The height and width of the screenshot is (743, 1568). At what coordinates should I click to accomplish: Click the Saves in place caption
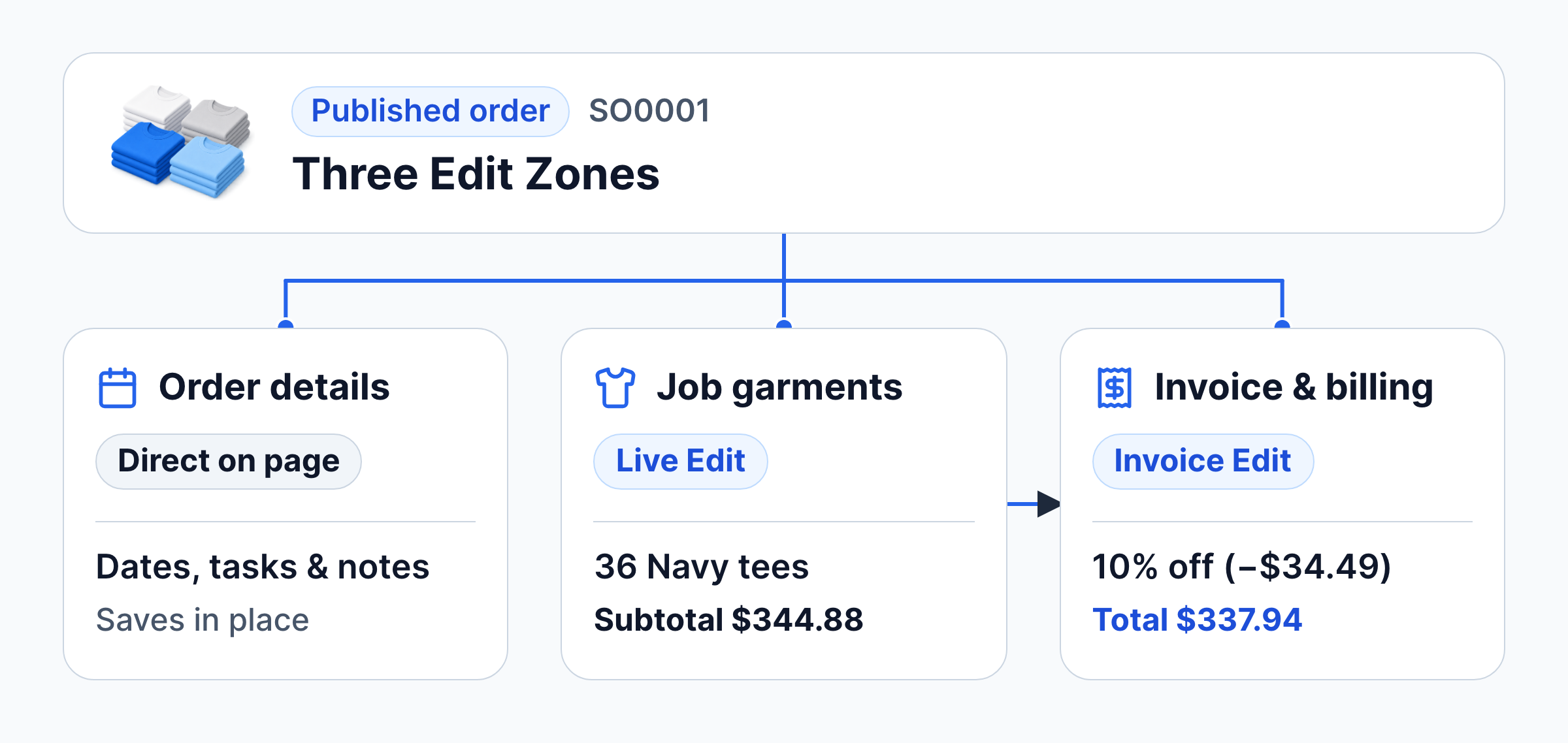click(x=203, y=620)
